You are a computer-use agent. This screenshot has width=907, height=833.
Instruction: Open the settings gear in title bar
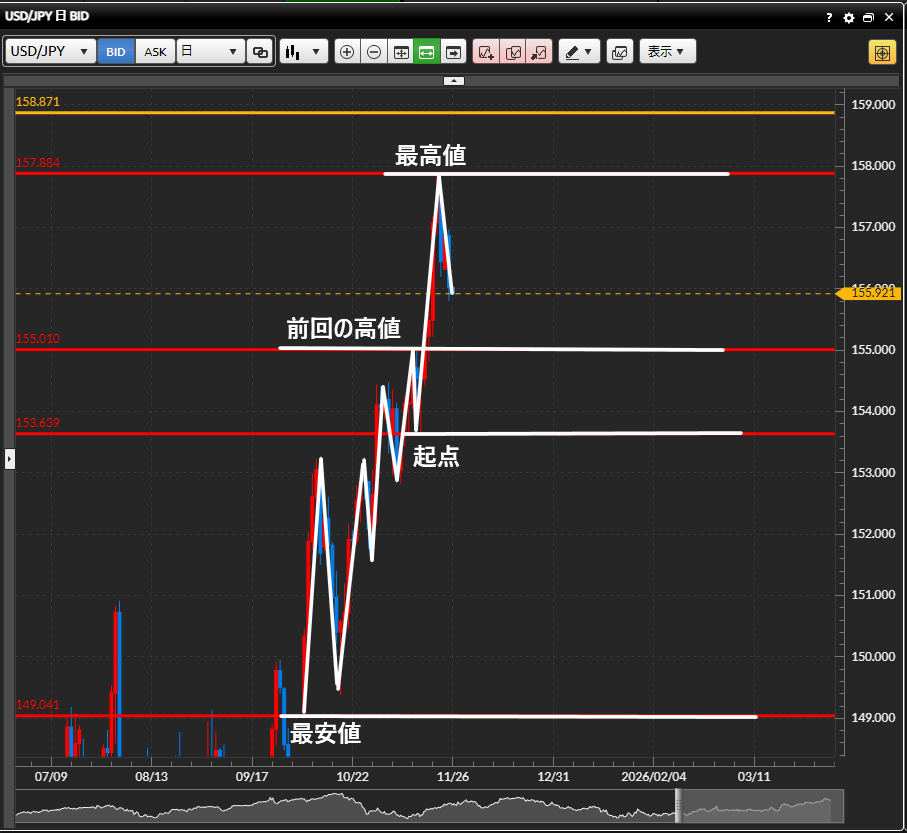coord(849,18)
